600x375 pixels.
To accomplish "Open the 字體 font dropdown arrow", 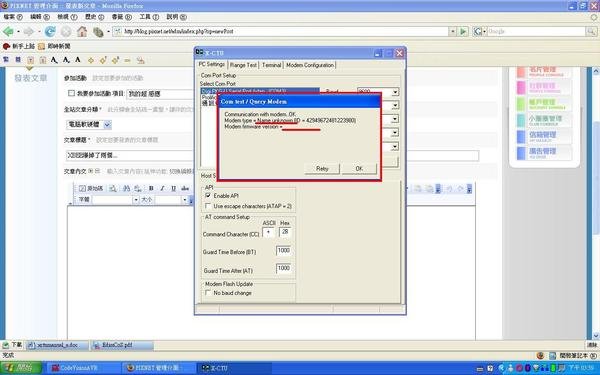I will point(135,200).
